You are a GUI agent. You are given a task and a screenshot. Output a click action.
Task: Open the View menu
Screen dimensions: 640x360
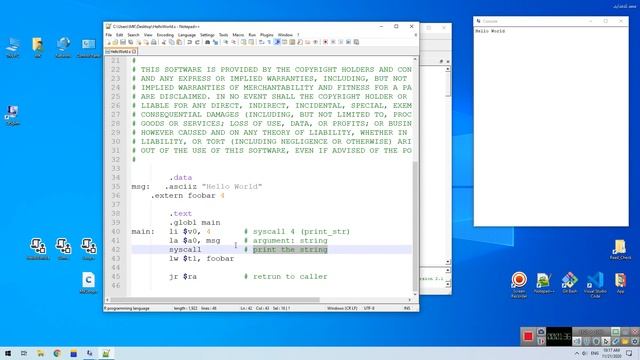coord(148,35)
